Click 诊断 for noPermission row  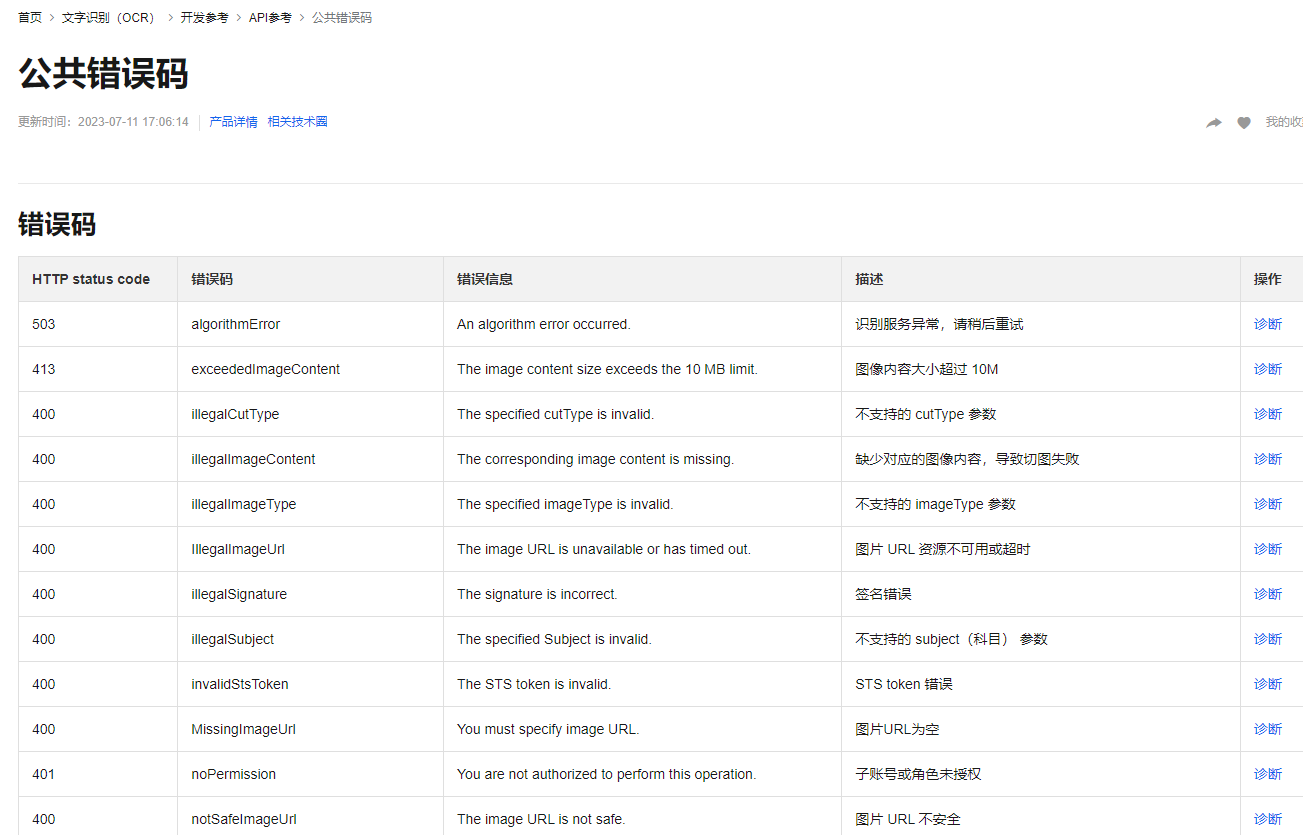[1268, 774]
